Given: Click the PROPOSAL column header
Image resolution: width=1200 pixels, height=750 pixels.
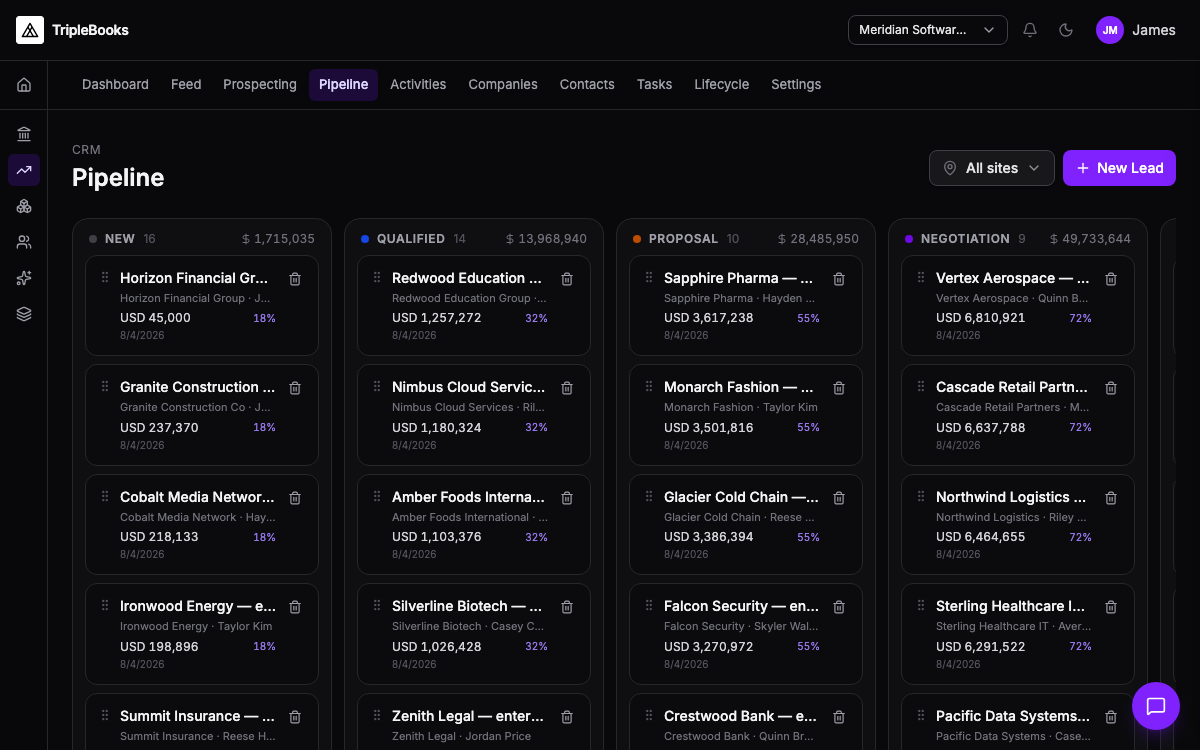Looking at the screenshot, I should (684, 239).
